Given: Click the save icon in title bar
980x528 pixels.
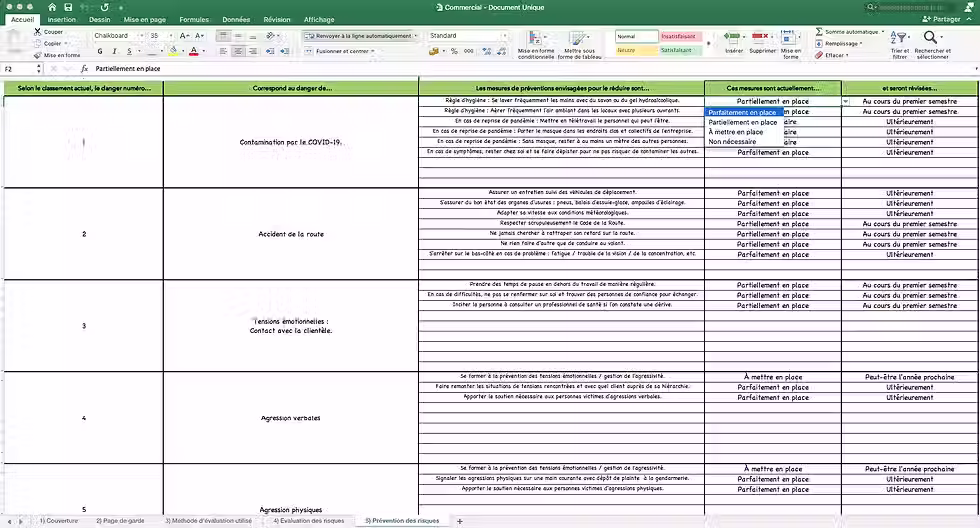Looking at the screenshot, I should [68, 7].
